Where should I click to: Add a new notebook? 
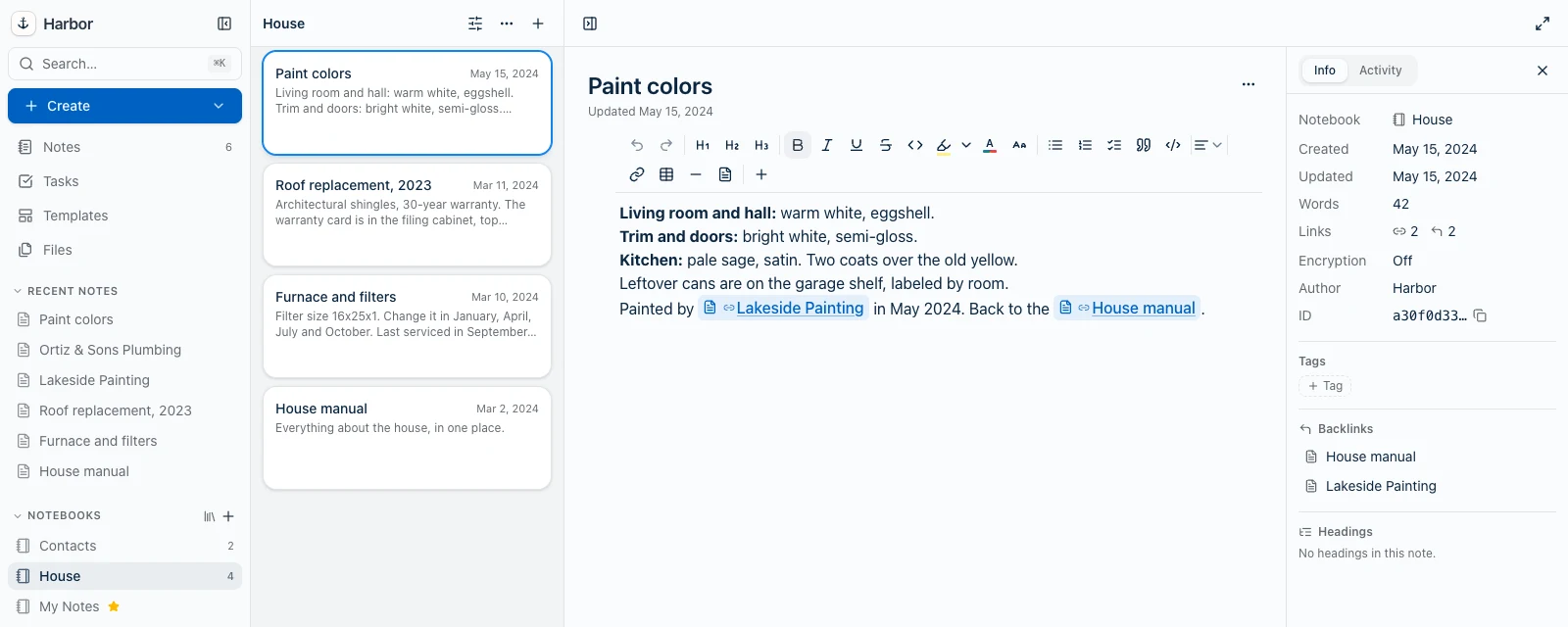pos(228,516)
